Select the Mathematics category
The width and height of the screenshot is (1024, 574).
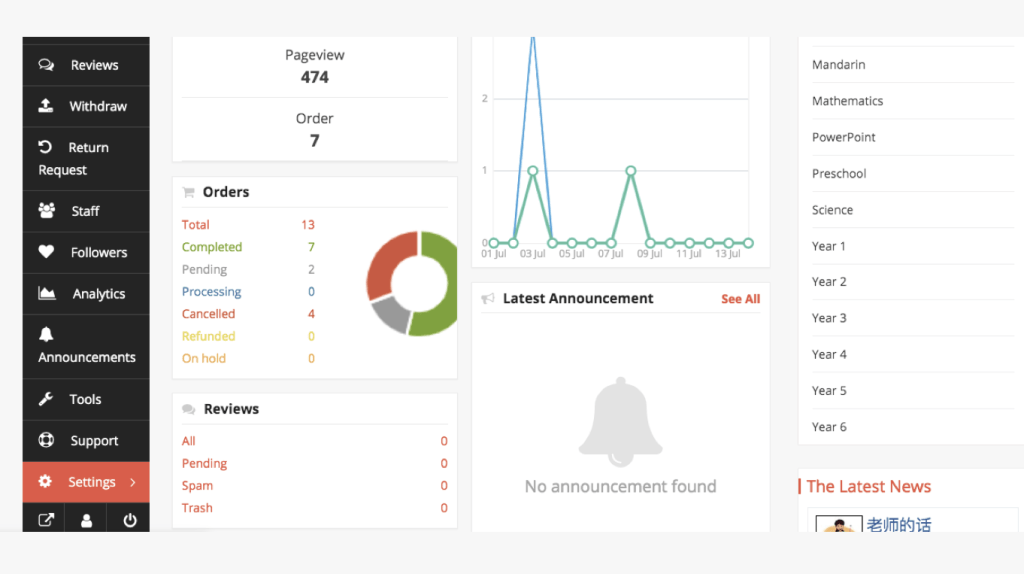point(847,101)
